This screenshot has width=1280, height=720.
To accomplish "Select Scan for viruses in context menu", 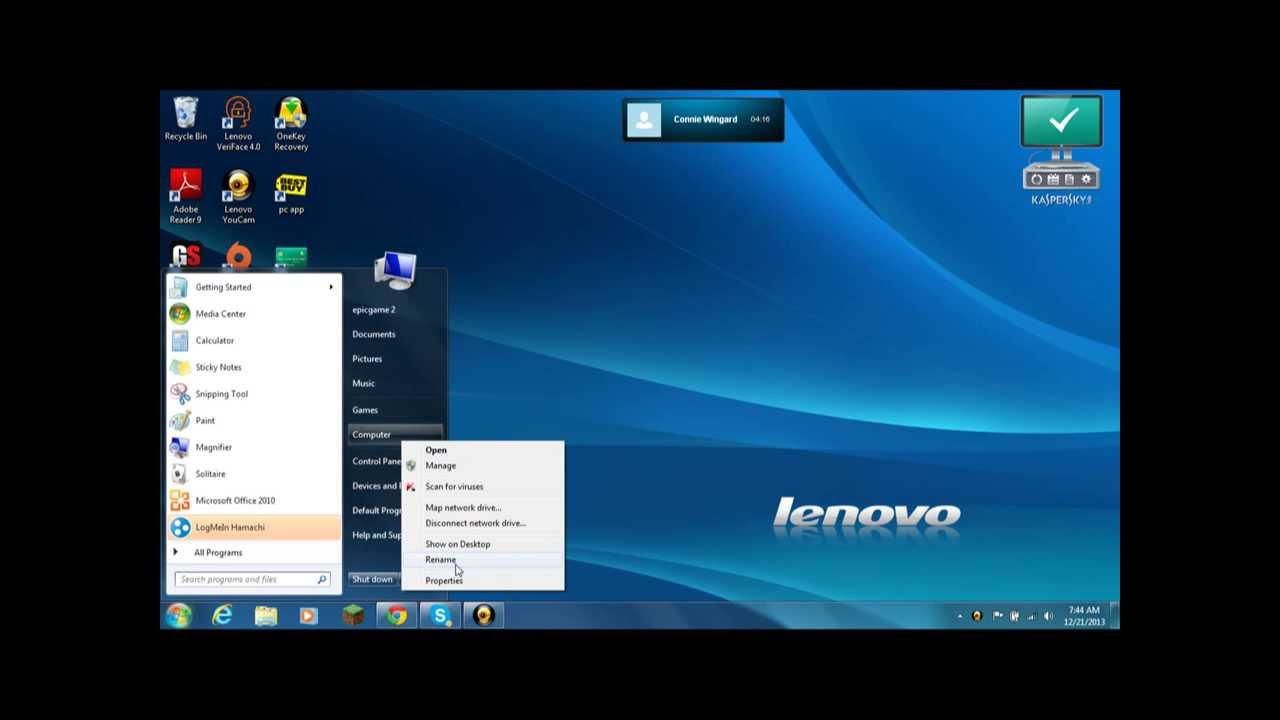I will coord(483,487).
